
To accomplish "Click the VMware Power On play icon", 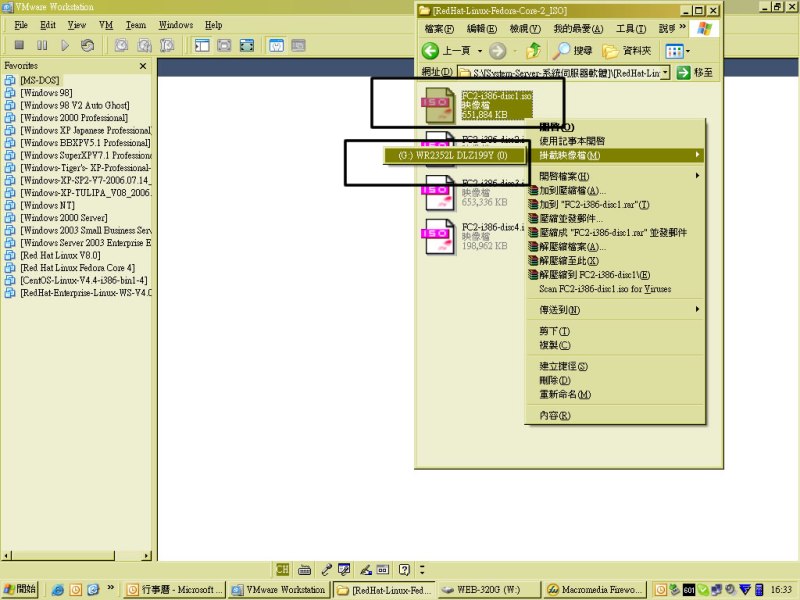I will coord(65,45).
